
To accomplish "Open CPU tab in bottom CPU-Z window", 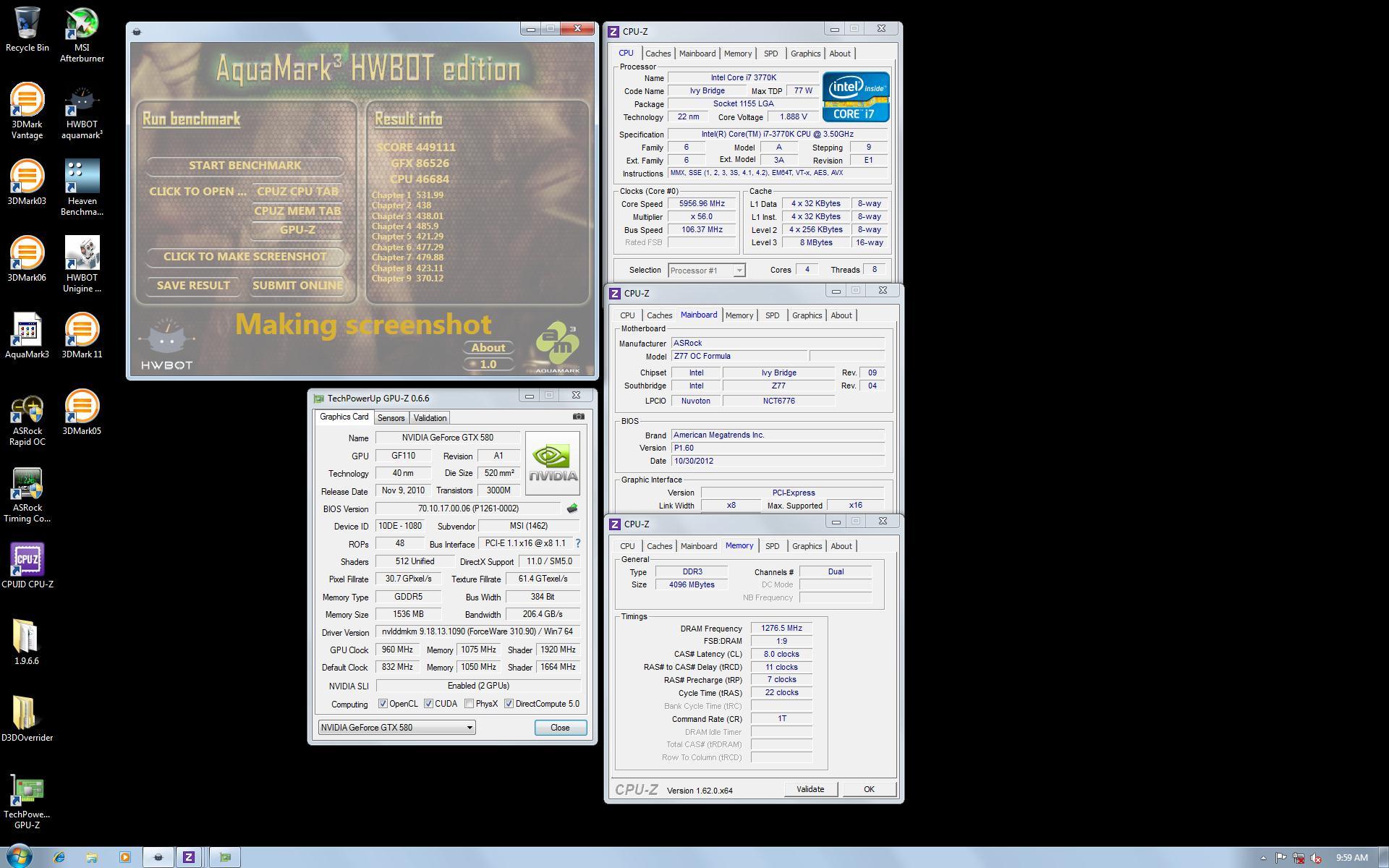I will tap(627, 546).
